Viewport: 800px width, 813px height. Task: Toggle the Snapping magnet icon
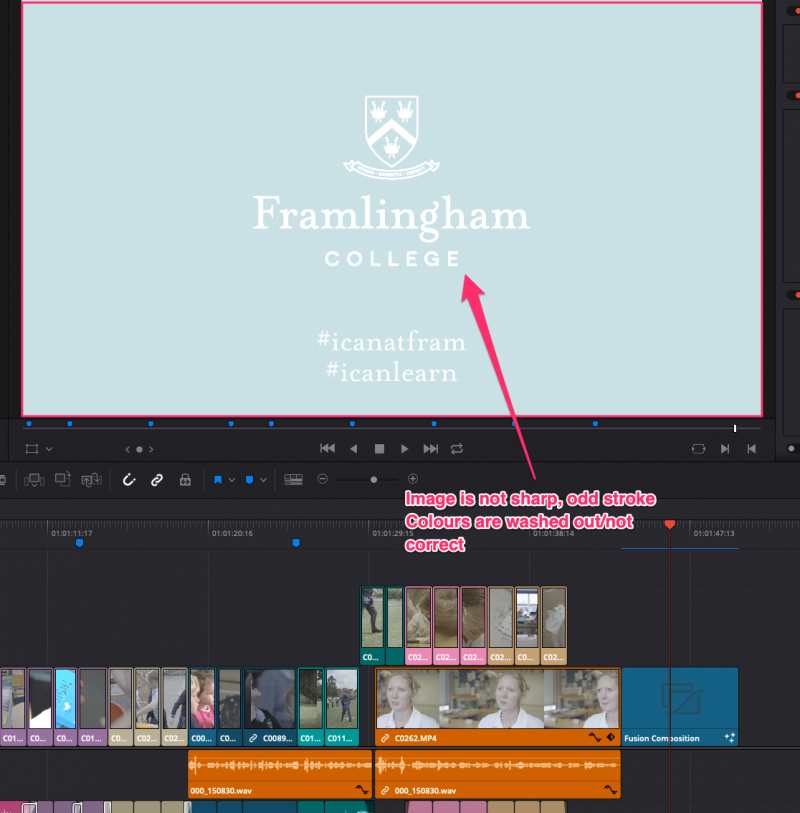(x=128, y=480)
